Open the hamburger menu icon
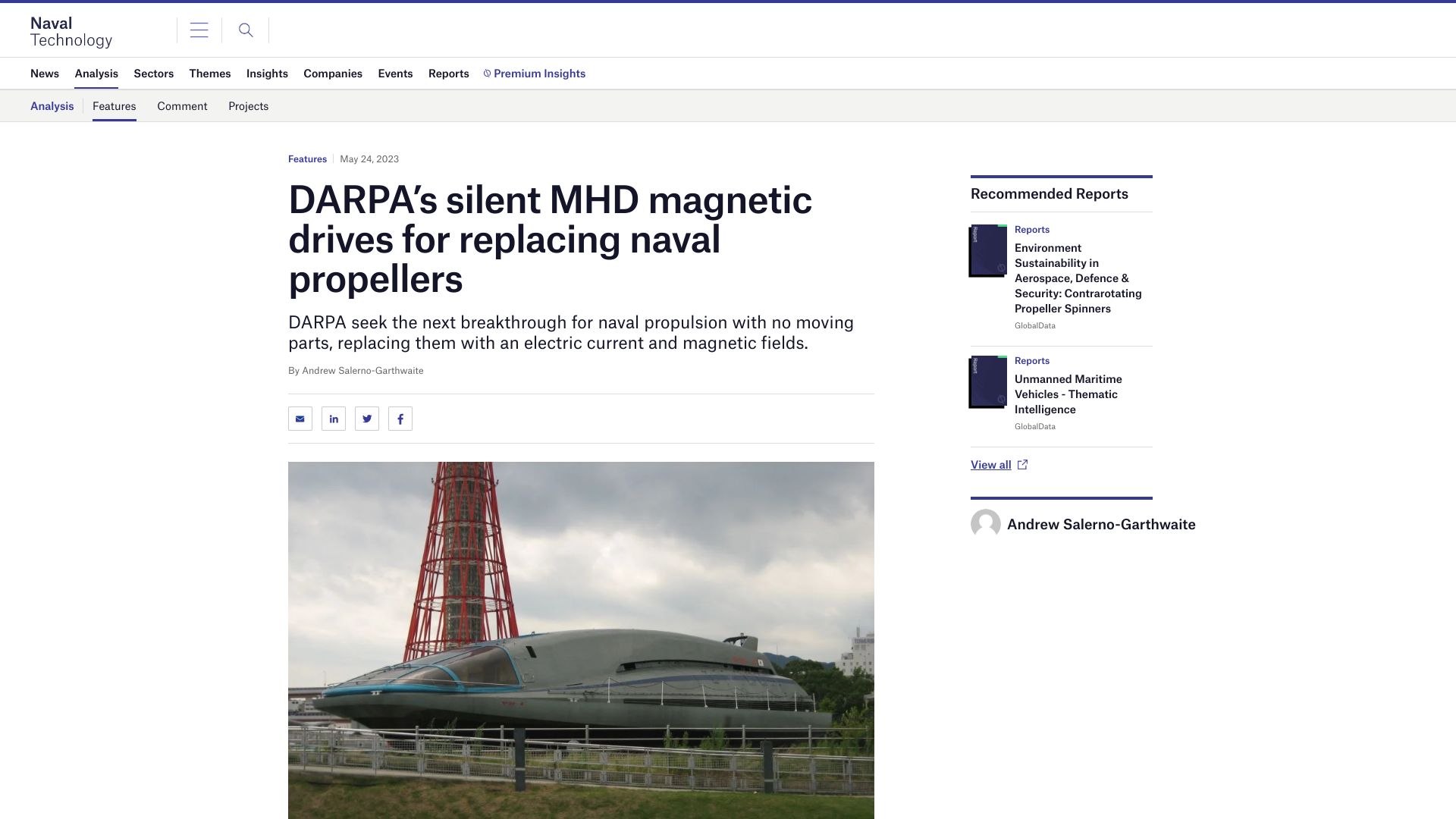 tap(199, 30)
